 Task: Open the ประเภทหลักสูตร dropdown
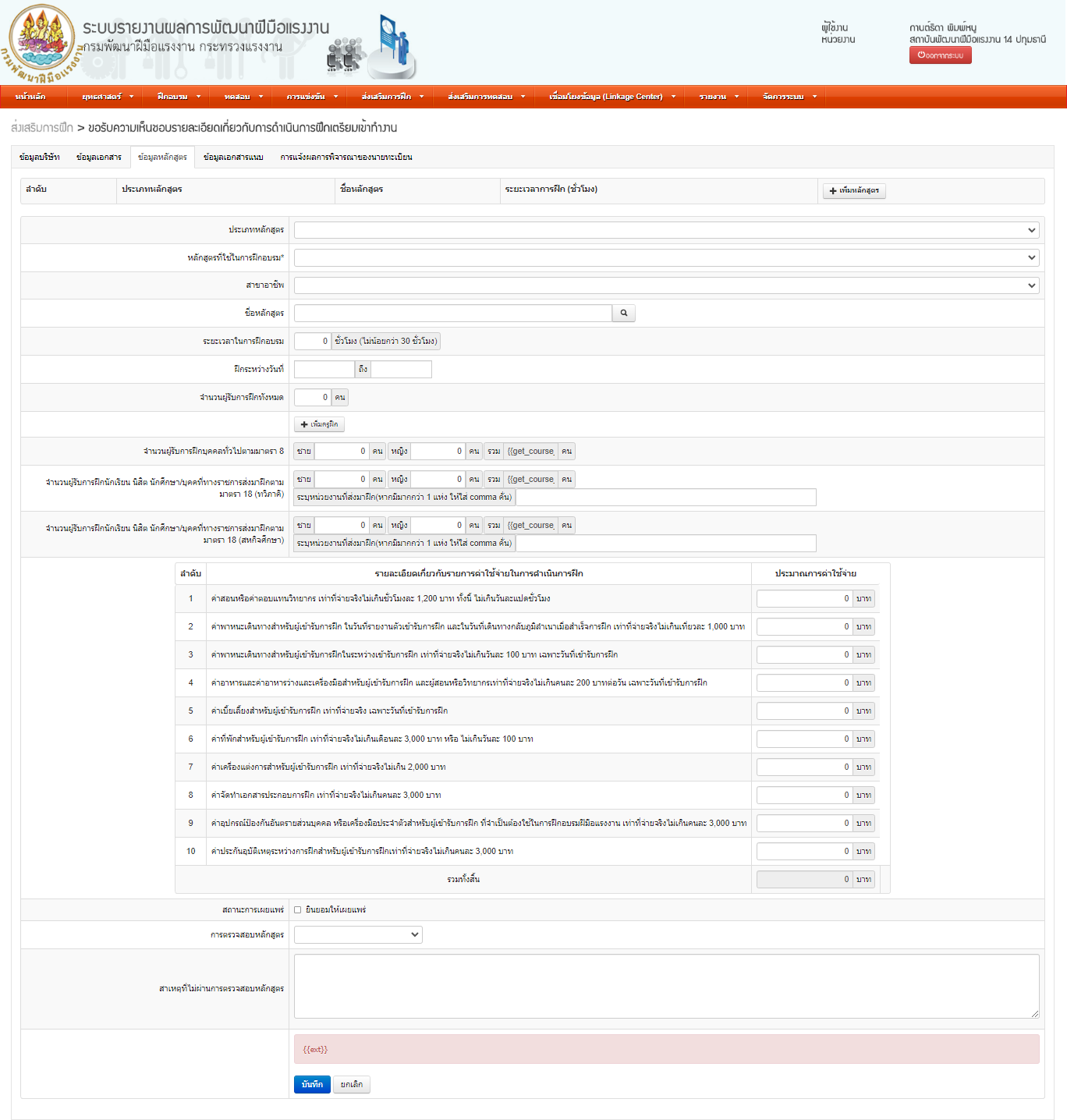[x=667, y=230]
